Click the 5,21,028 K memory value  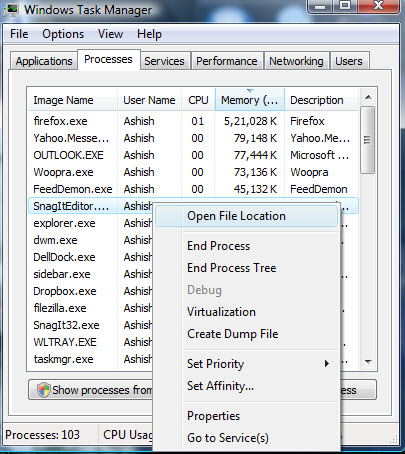(x=250, y=121)
